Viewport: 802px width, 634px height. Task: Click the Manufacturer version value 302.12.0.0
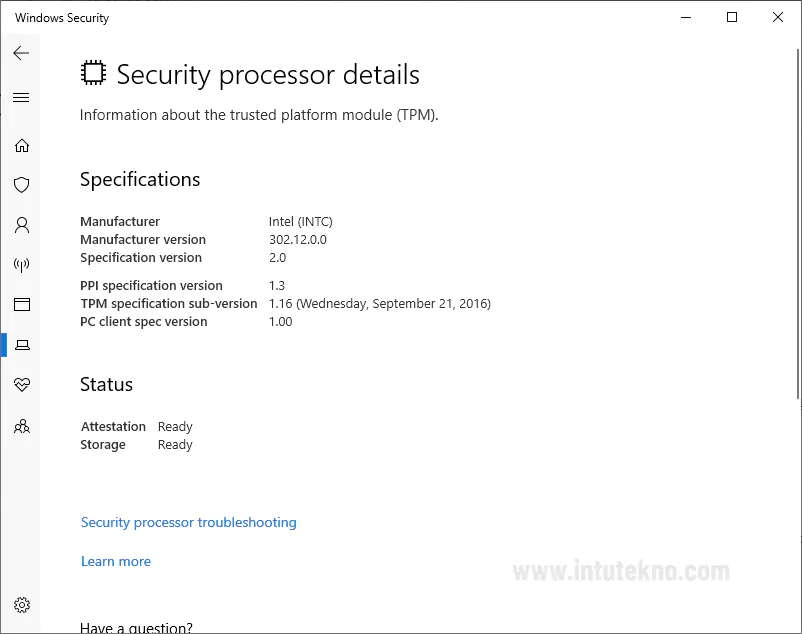pyautogui.click(x=298, y=240)
